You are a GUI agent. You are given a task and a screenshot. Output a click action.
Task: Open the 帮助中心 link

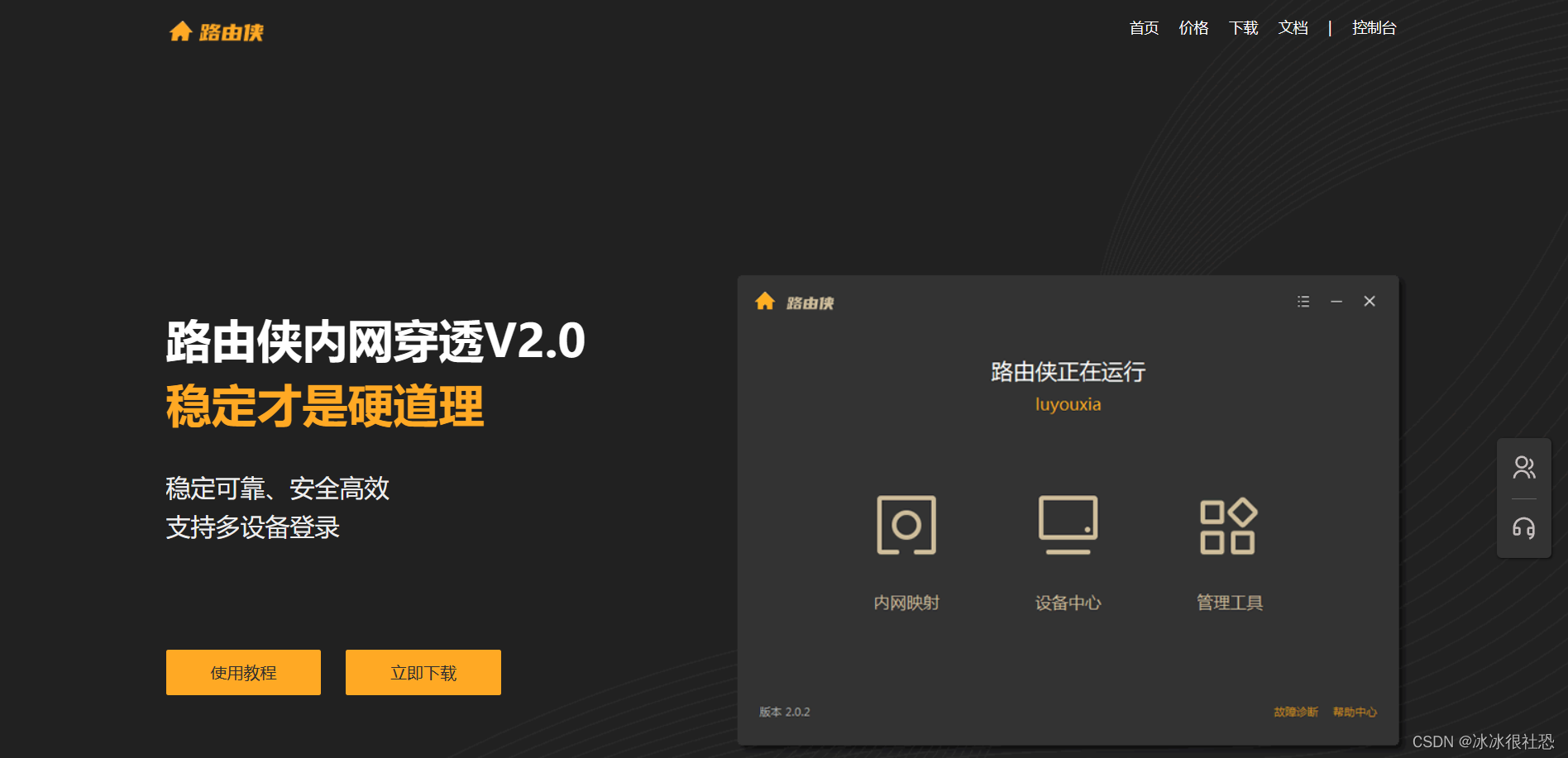click(1355, 712)
